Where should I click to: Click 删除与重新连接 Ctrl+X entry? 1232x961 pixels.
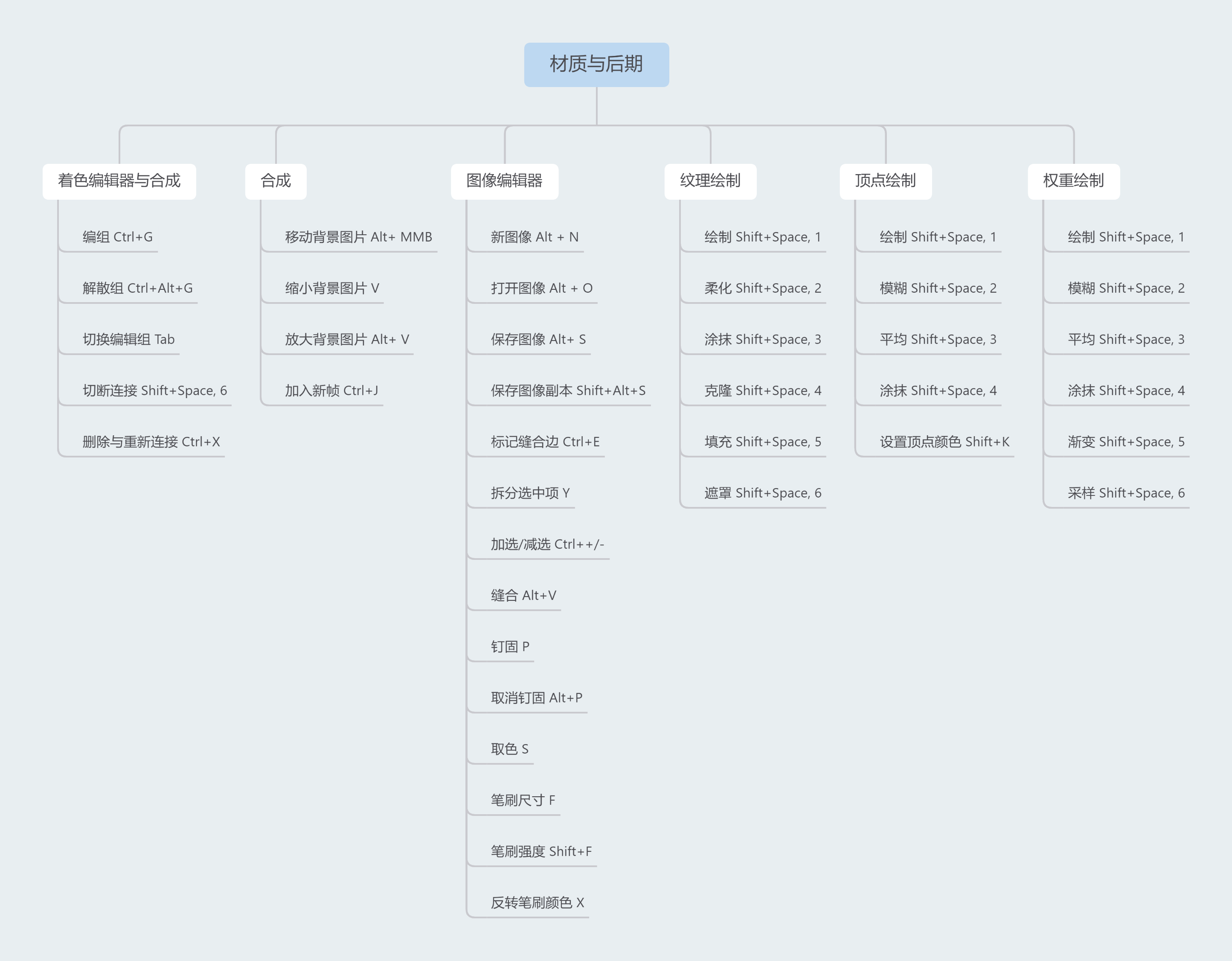click(151, 442)
